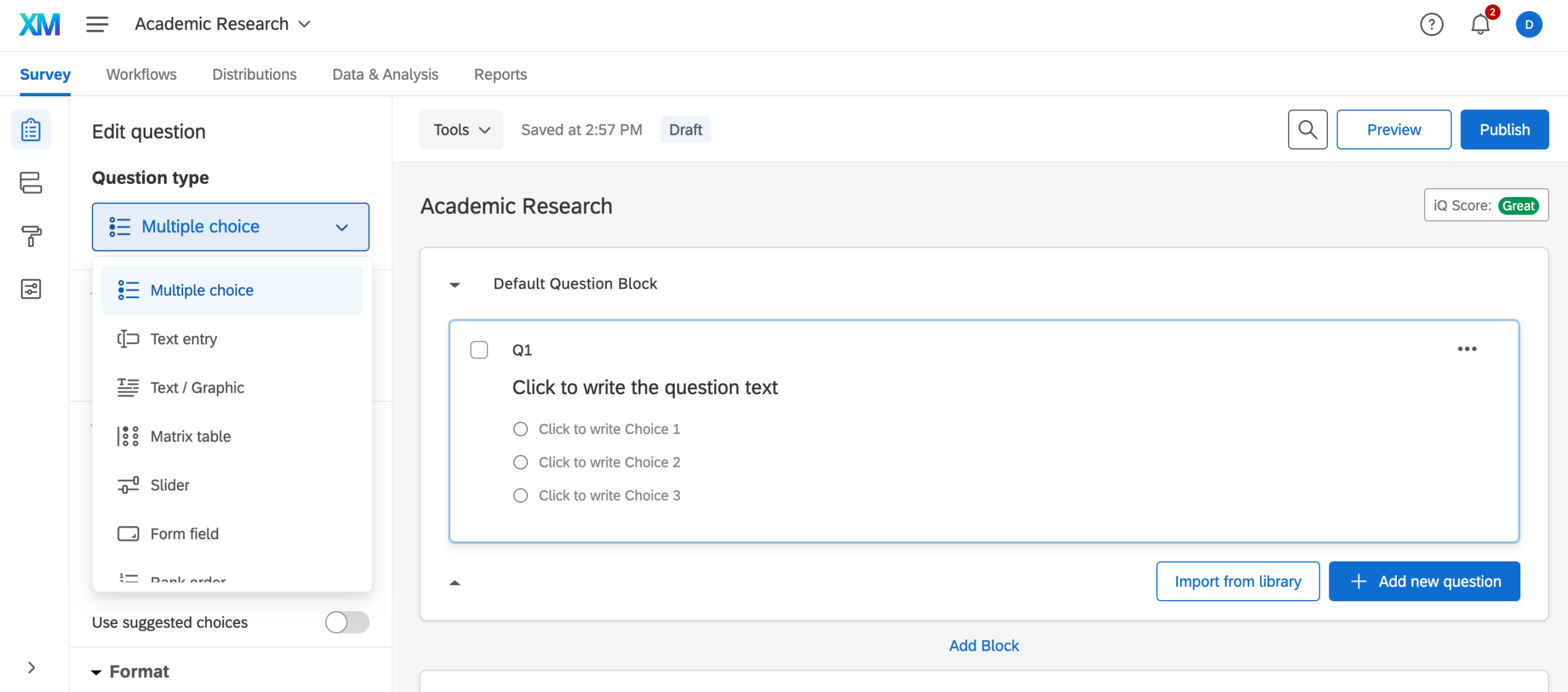Click the Publish button
1568x692 pixels.
point(1505,129)
